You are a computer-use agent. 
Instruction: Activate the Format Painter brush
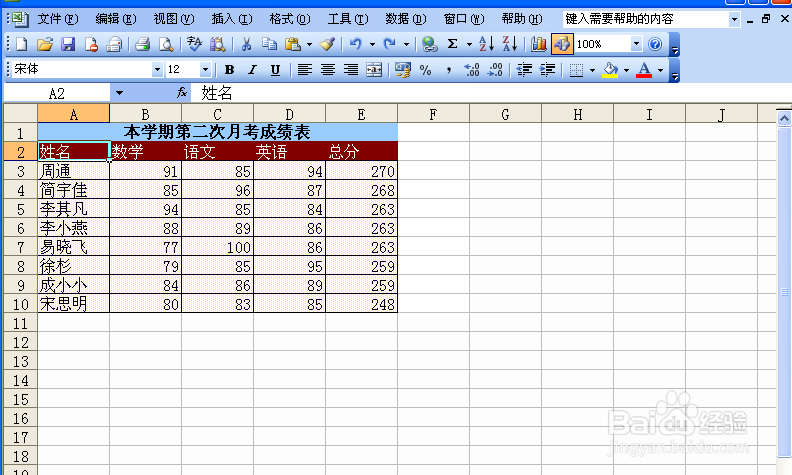pos(327,44)
